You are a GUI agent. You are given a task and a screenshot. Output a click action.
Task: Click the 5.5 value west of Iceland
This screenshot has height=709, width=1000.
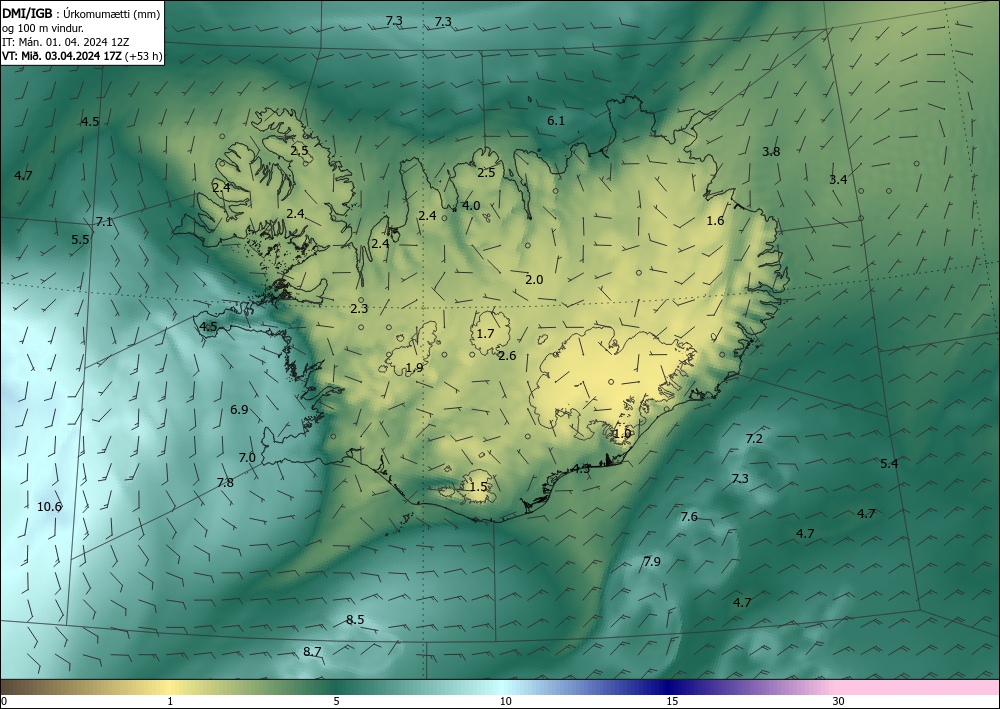[80, 240]
